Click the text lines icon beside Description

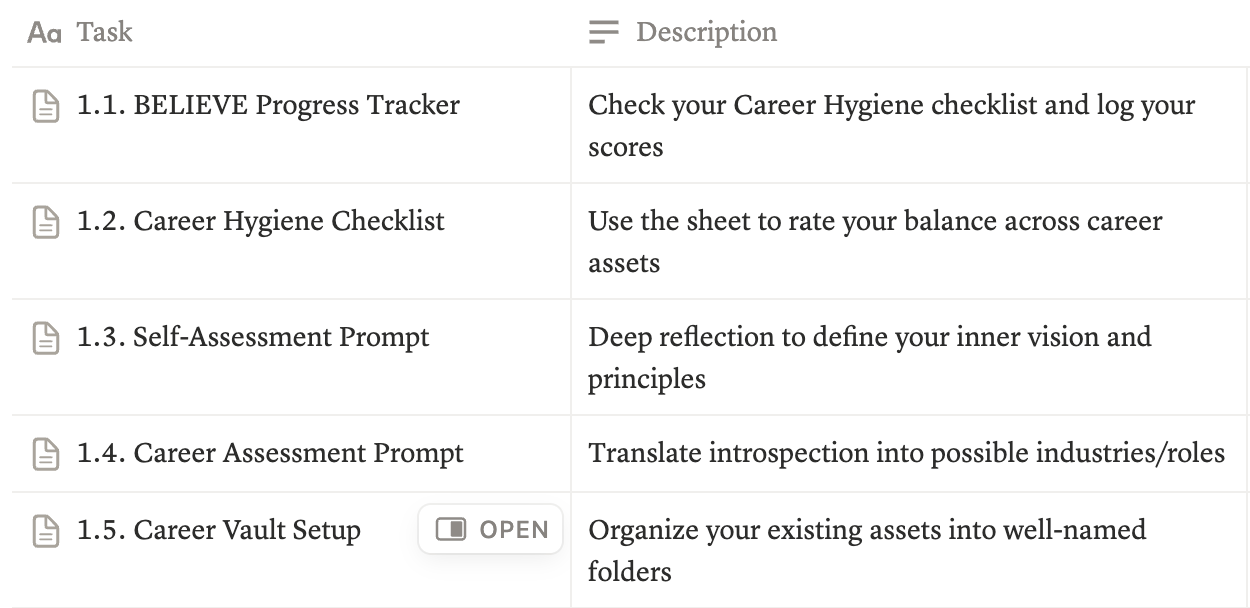604,33
